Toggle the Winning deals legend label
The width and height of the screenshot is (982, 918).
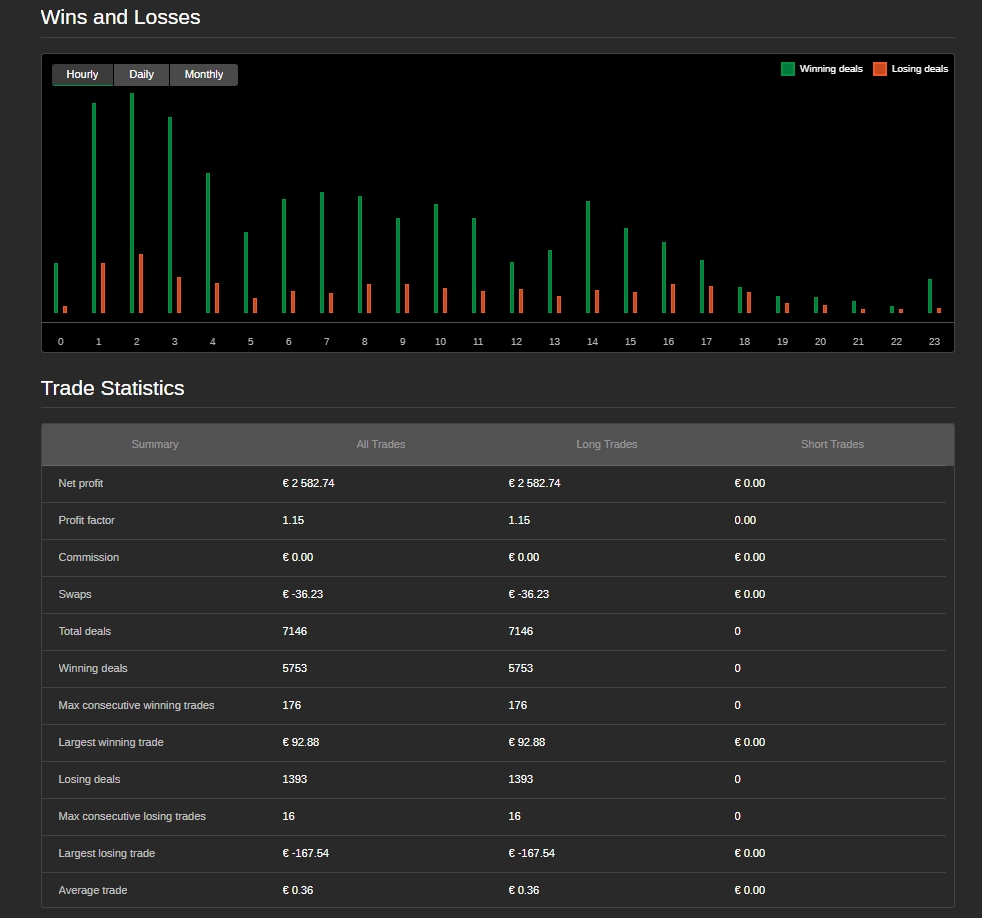pyautogui.click(x=831, y=69)
